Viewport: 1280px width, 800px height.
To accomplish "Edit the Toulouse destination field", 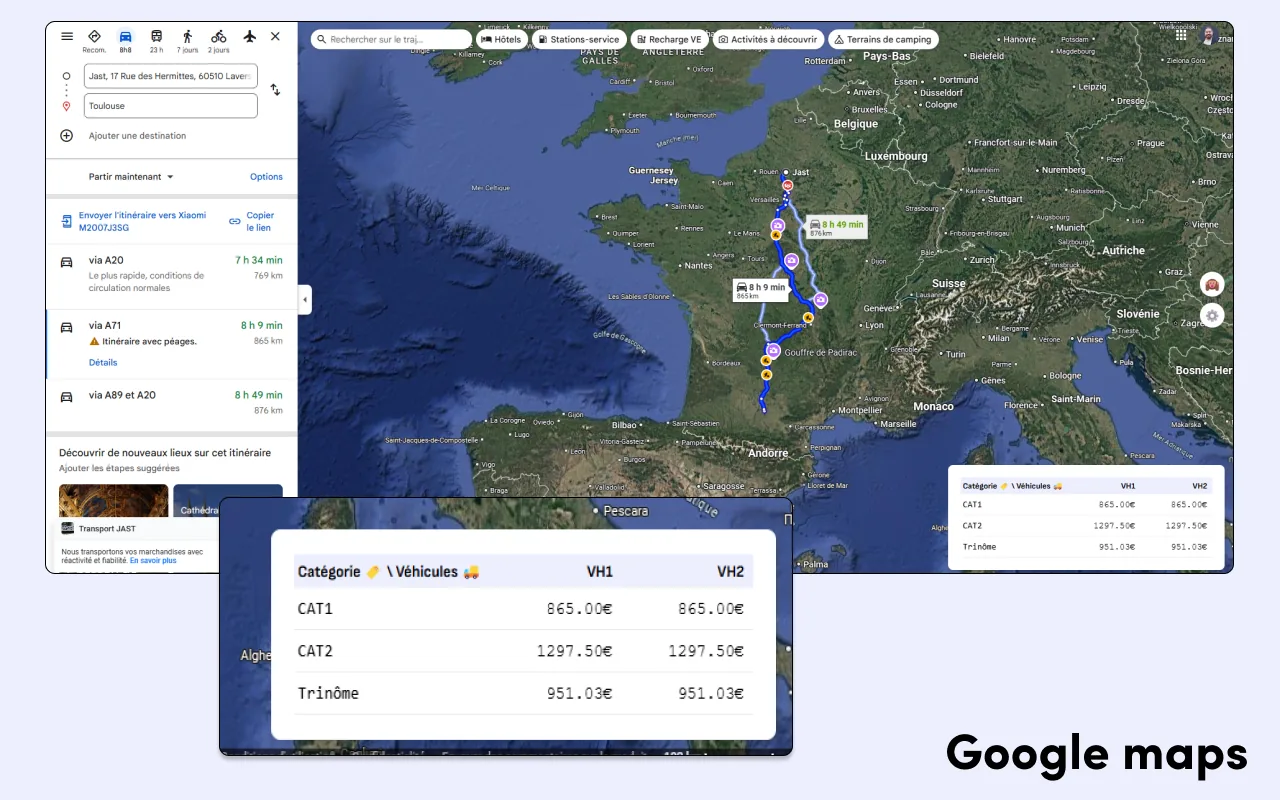I will (x=170, y=106).
